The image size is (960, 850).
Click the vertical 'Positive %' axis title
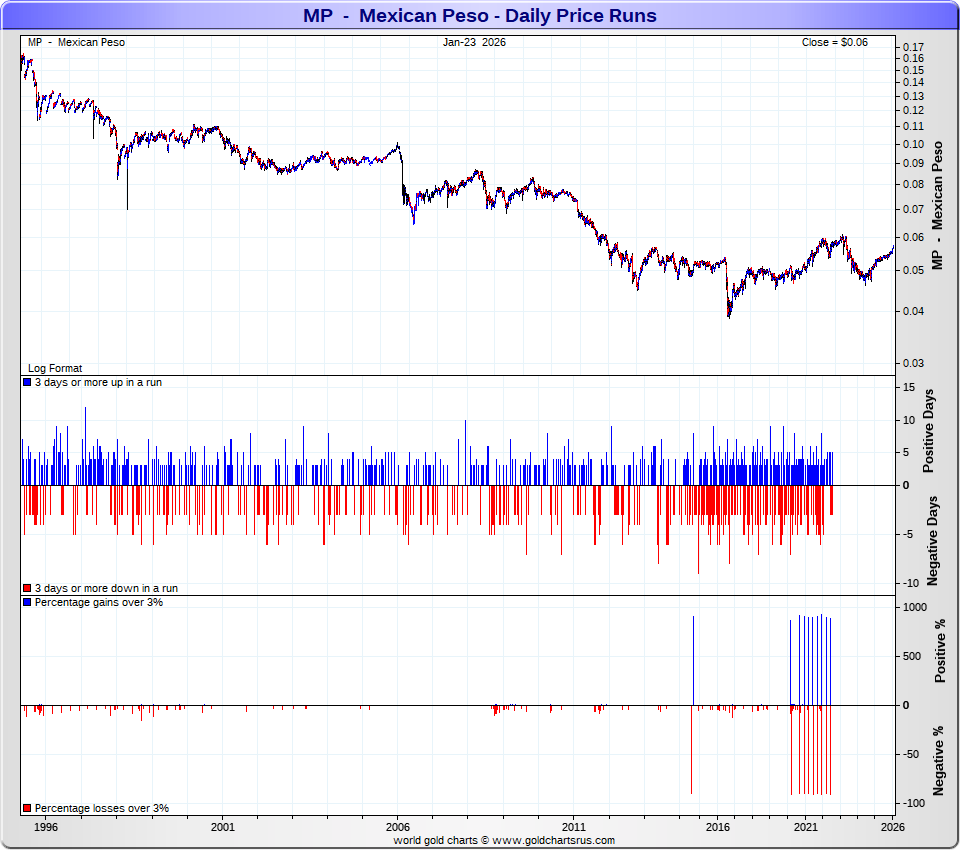[x=940, y=651]
